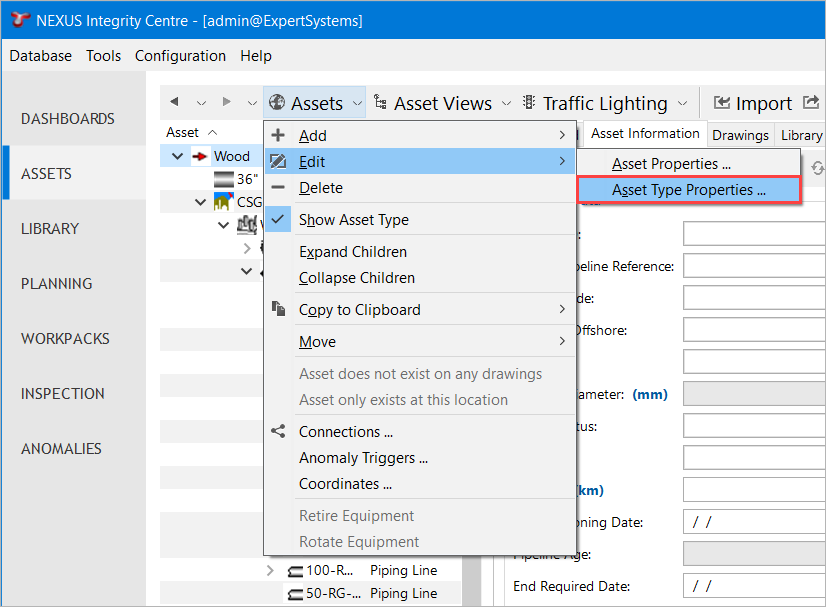The width and height of the screenshot is (826, 607).
Task: Toggle the Show Asset Type checkmark
Action: tap(278, 220)
